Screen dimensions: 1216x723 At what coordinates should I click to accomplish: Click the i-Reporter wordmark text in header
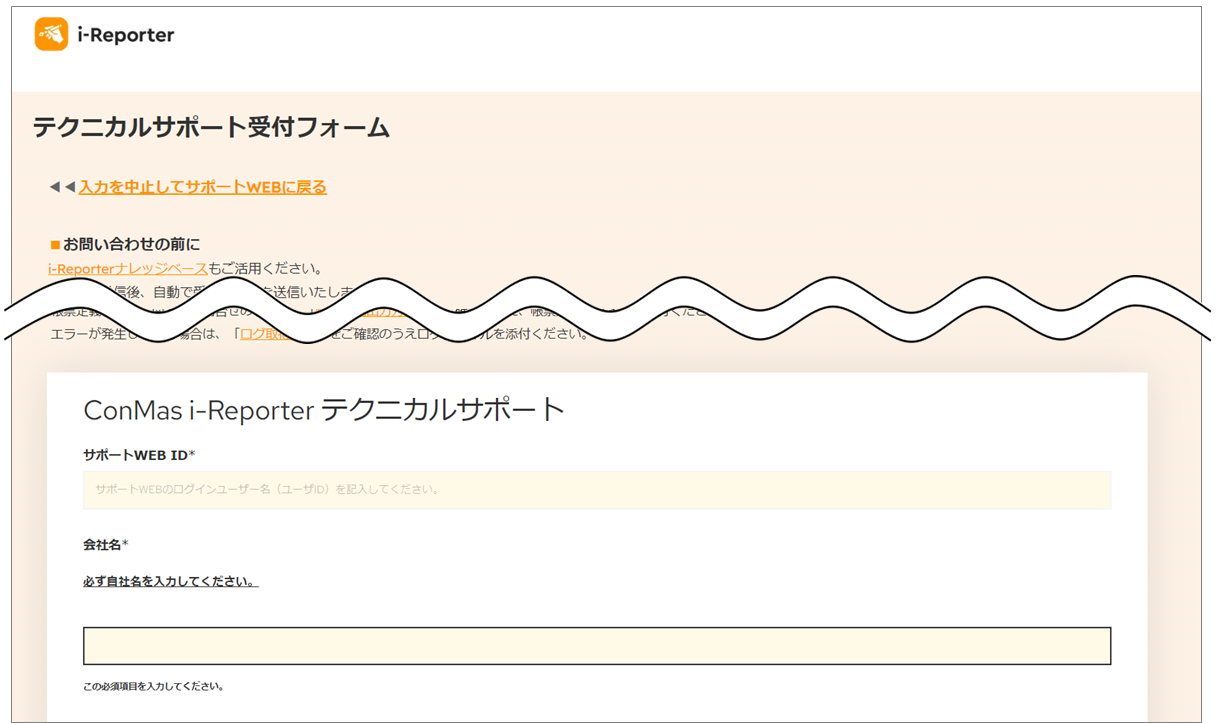coord(125,35)
